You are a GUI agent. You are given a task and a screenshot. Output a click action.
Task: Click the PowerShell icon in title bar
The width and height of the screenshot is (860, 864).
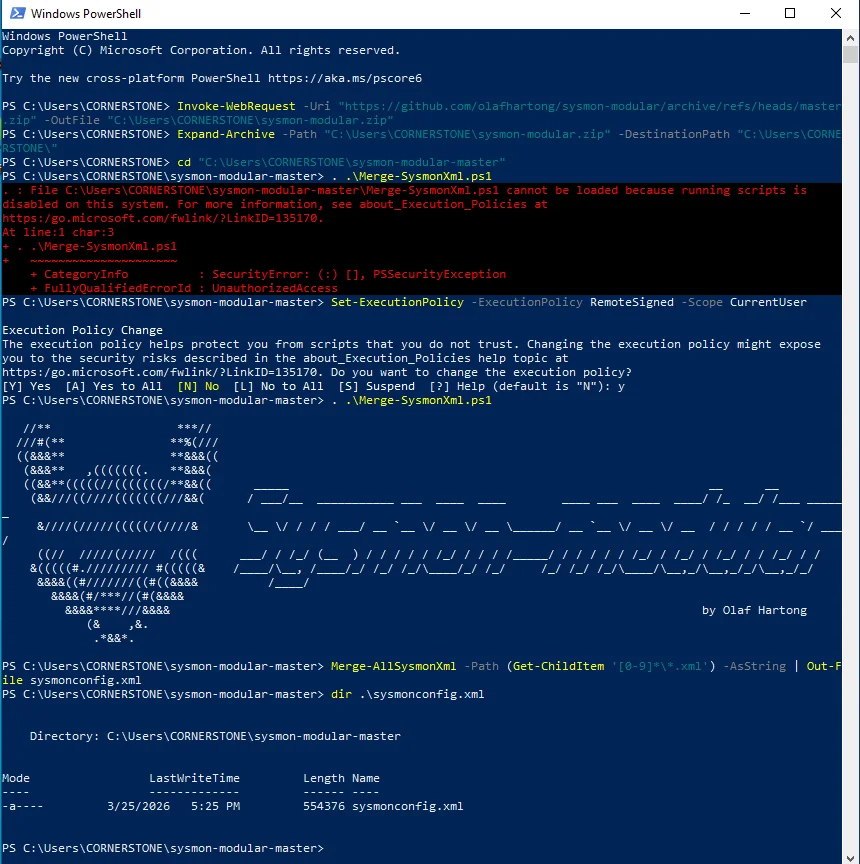pyautogui.click(x=14, y=14)
